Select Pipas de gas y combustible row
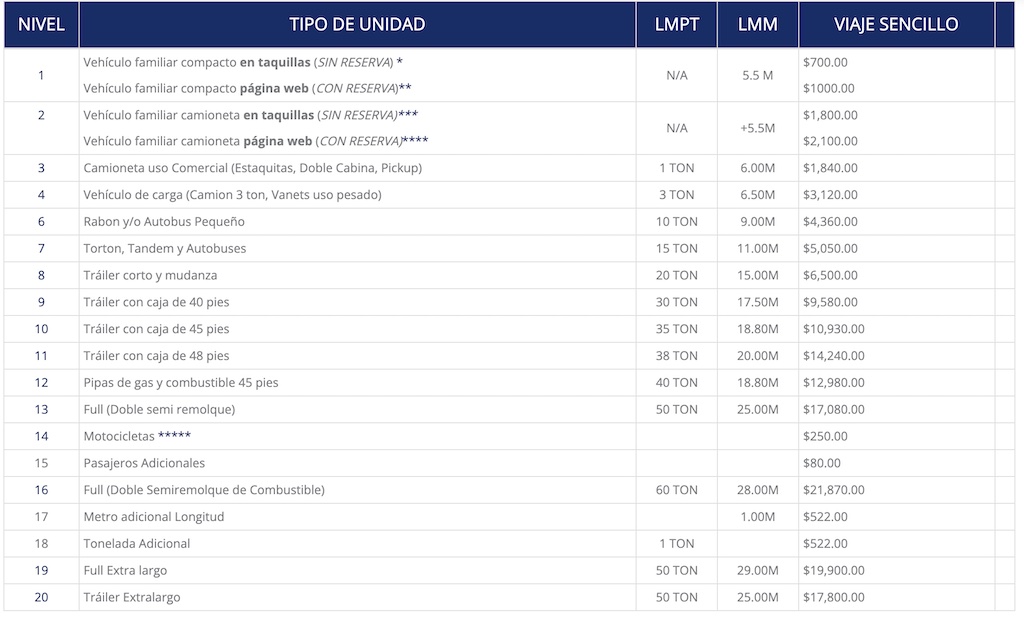This screenshot has height=618, width=1024. 509,383
